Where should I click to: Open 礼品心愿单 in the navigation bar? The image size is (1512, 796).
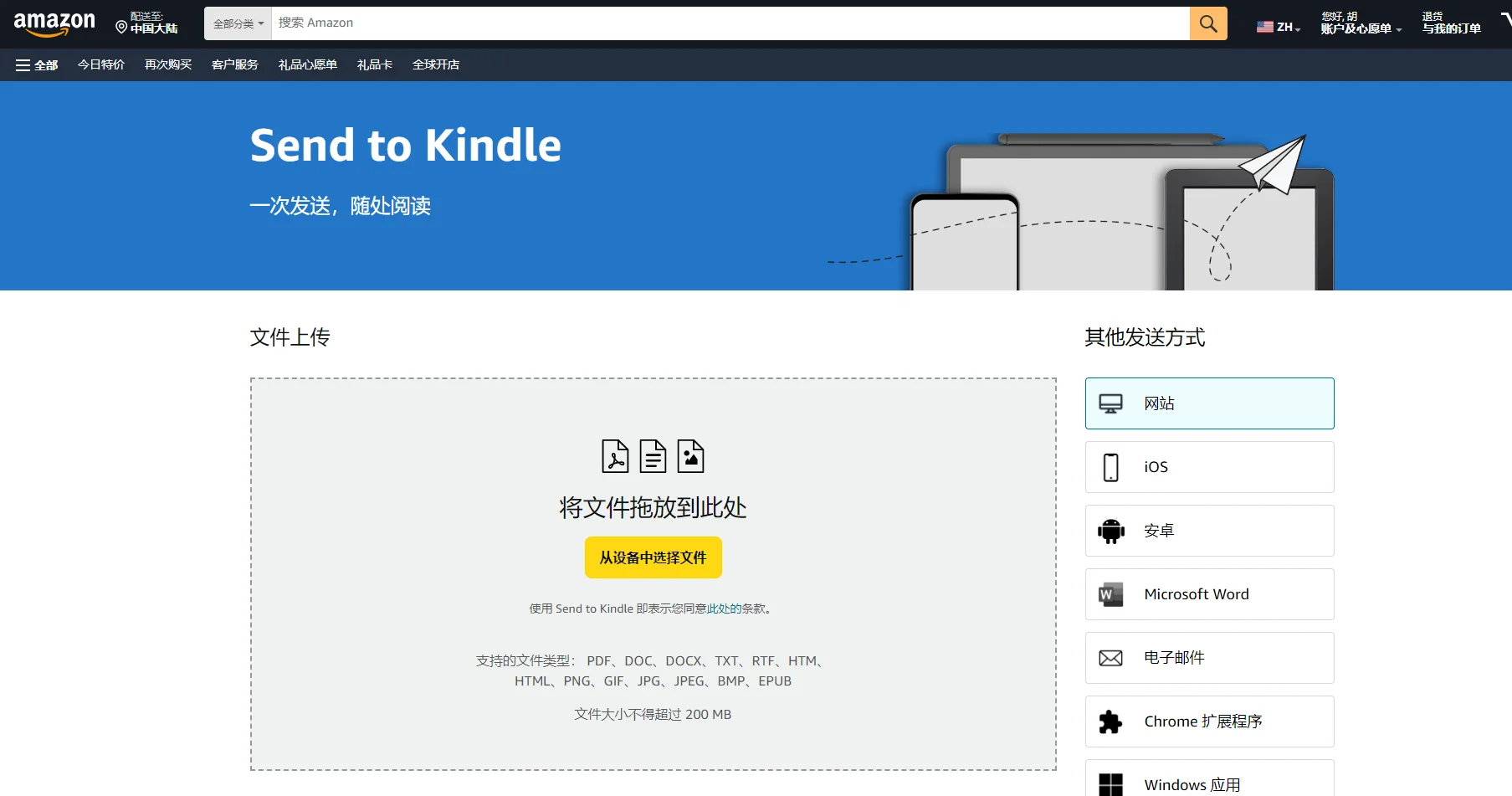click(308, 64)
